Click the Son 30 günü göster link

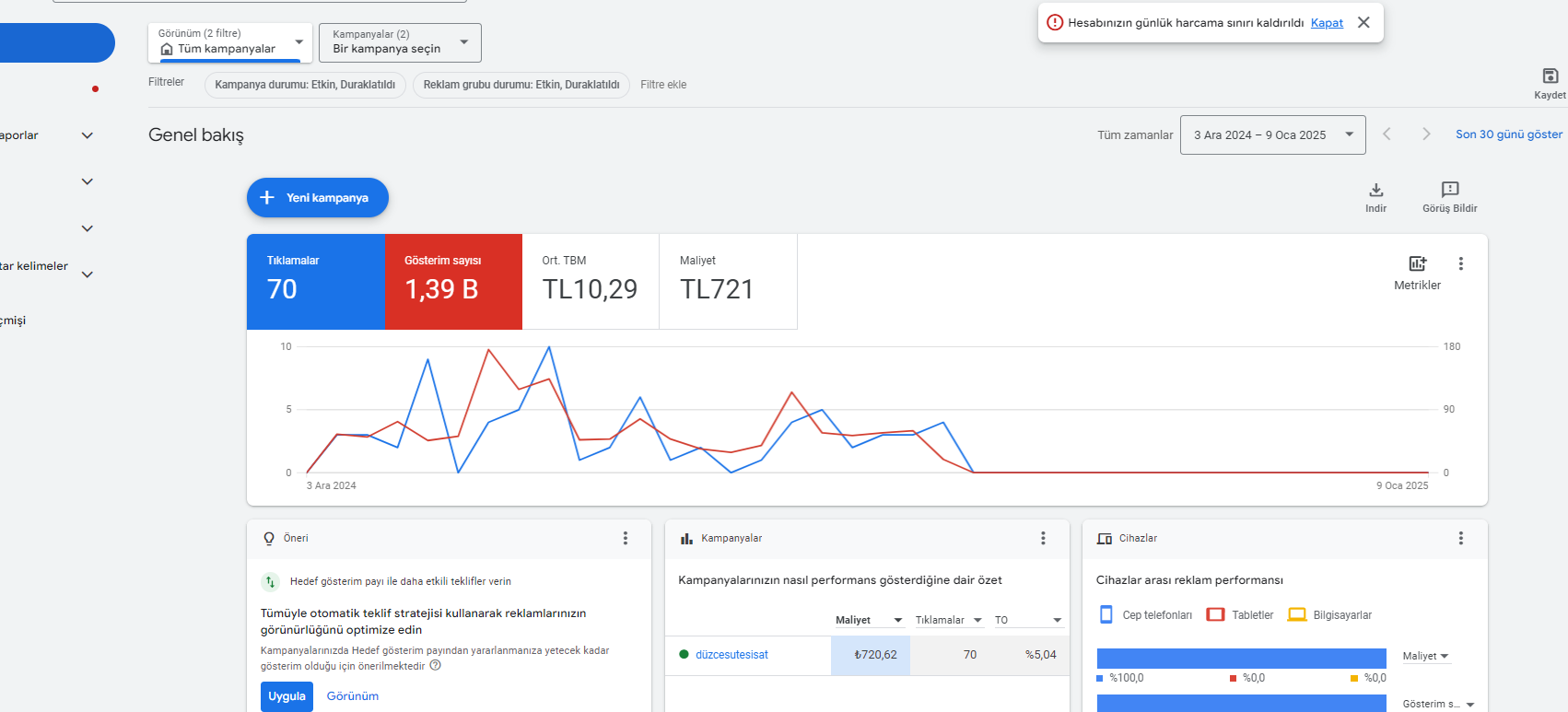coord(1508,134)
